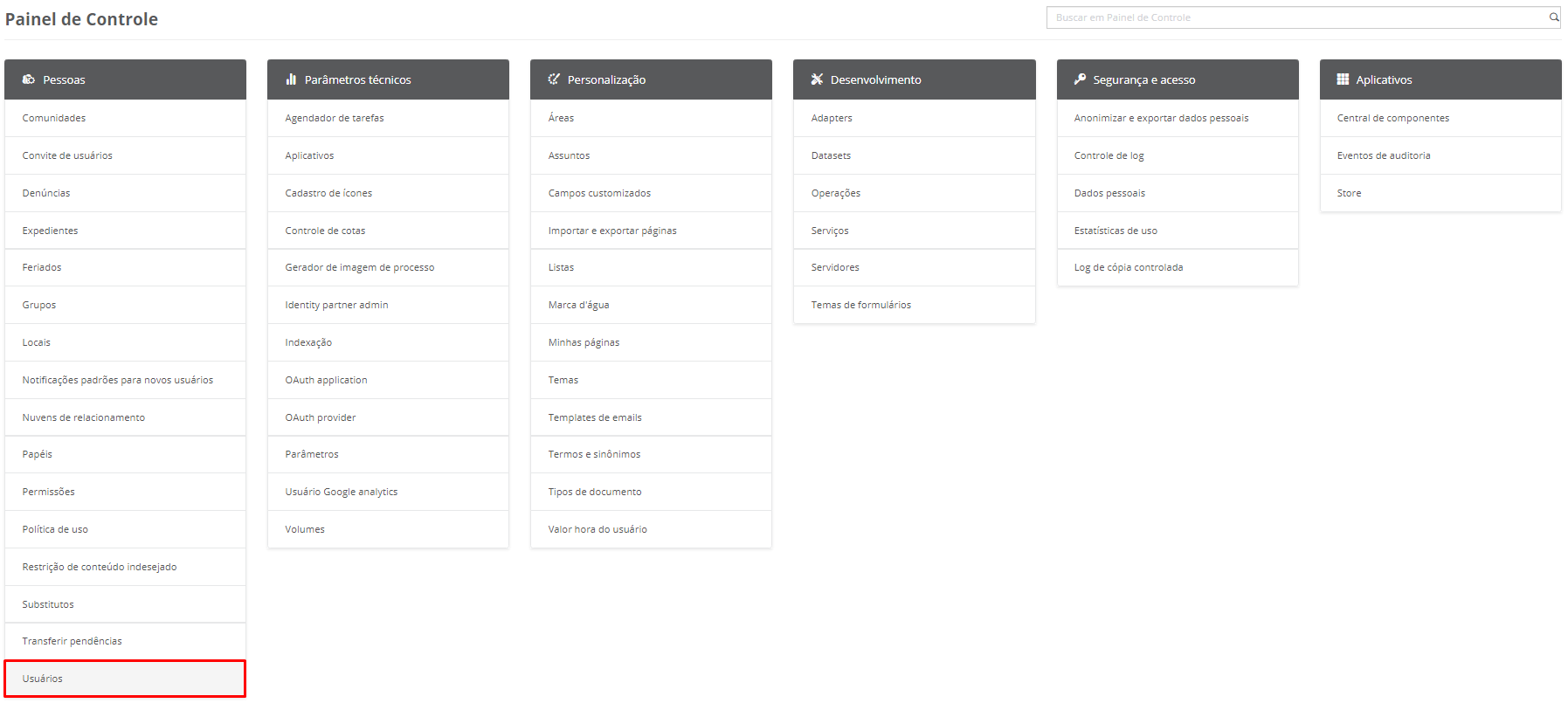Open Comunidades under Pessoas

click(54, 118)
